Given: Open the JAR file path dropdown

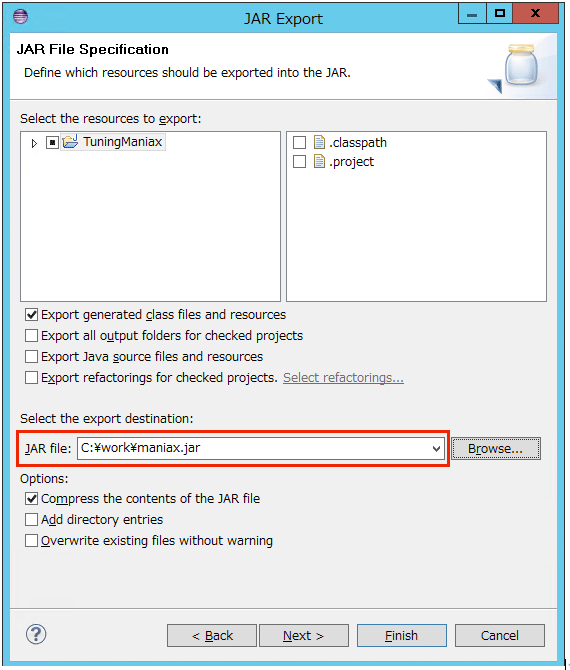Looking at the screenshot, I should click(x=436, y=449).
